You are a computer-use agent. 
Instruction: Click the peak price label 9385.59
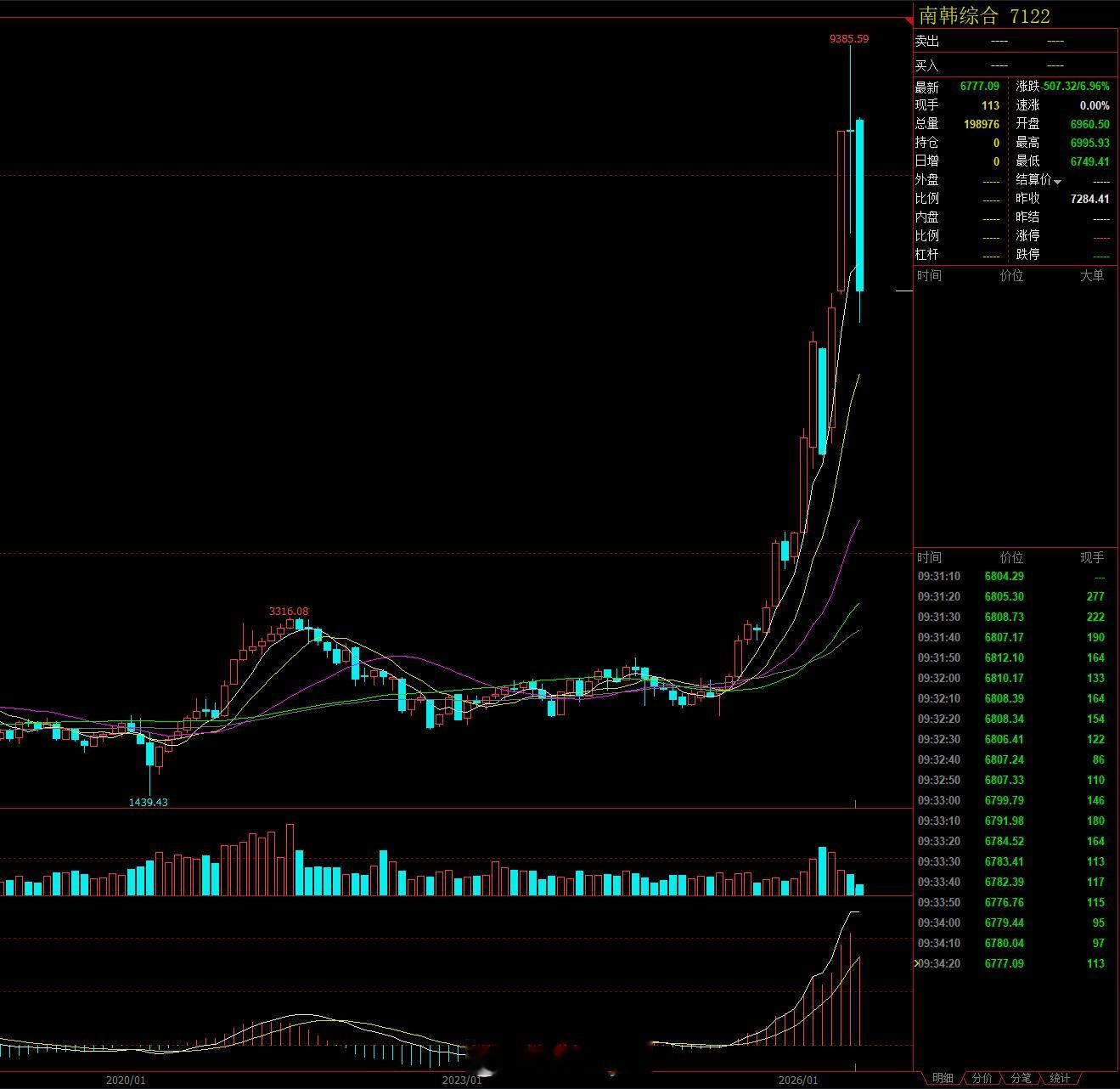coord(849,38)
